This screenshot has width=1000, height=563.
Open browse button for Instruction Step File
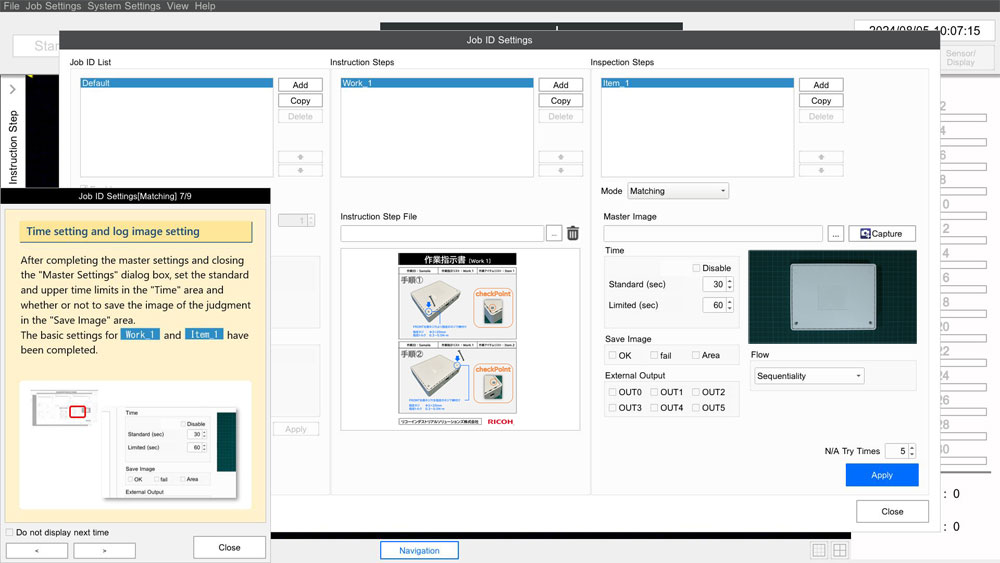point(554,233)
